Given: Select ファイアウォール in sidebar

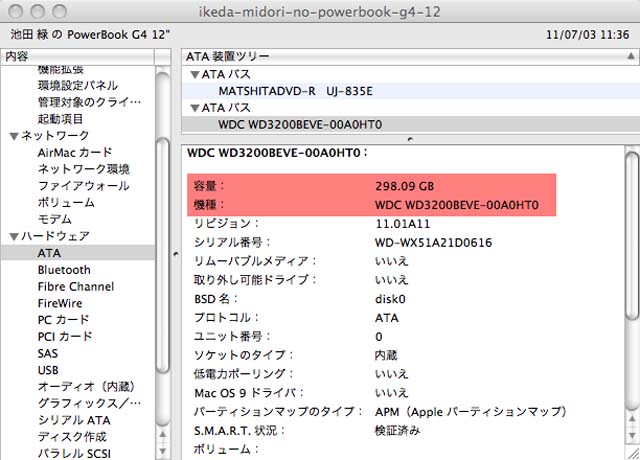Looking at the screenshot, I should point(84,186).
